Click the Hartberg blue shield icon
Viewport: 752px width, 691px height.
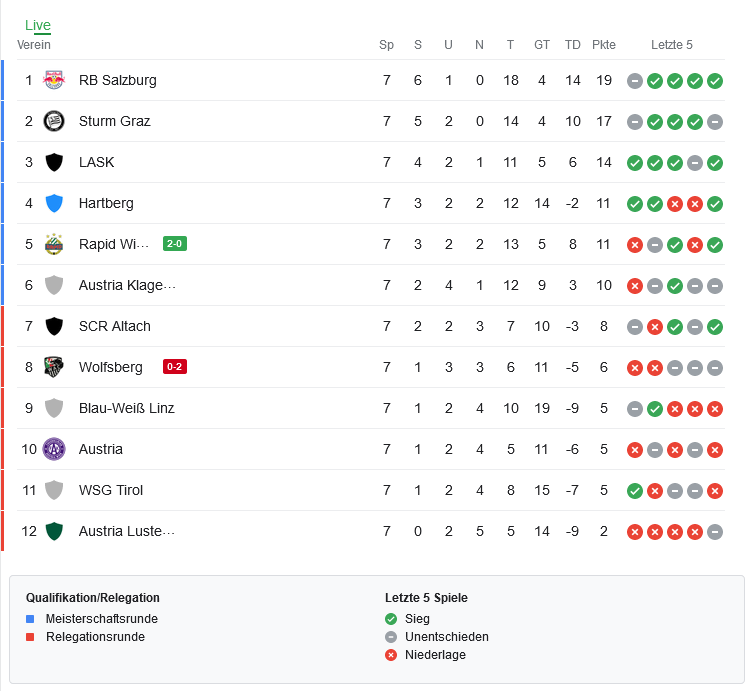coord(54,203)
